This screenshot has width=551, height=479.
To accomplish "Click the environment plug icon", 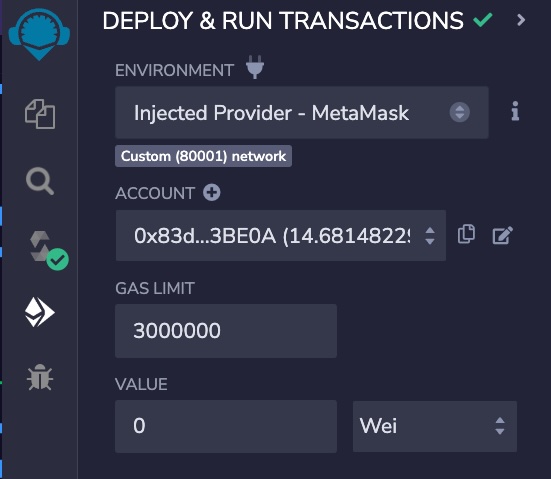I will tap(255, 67).
